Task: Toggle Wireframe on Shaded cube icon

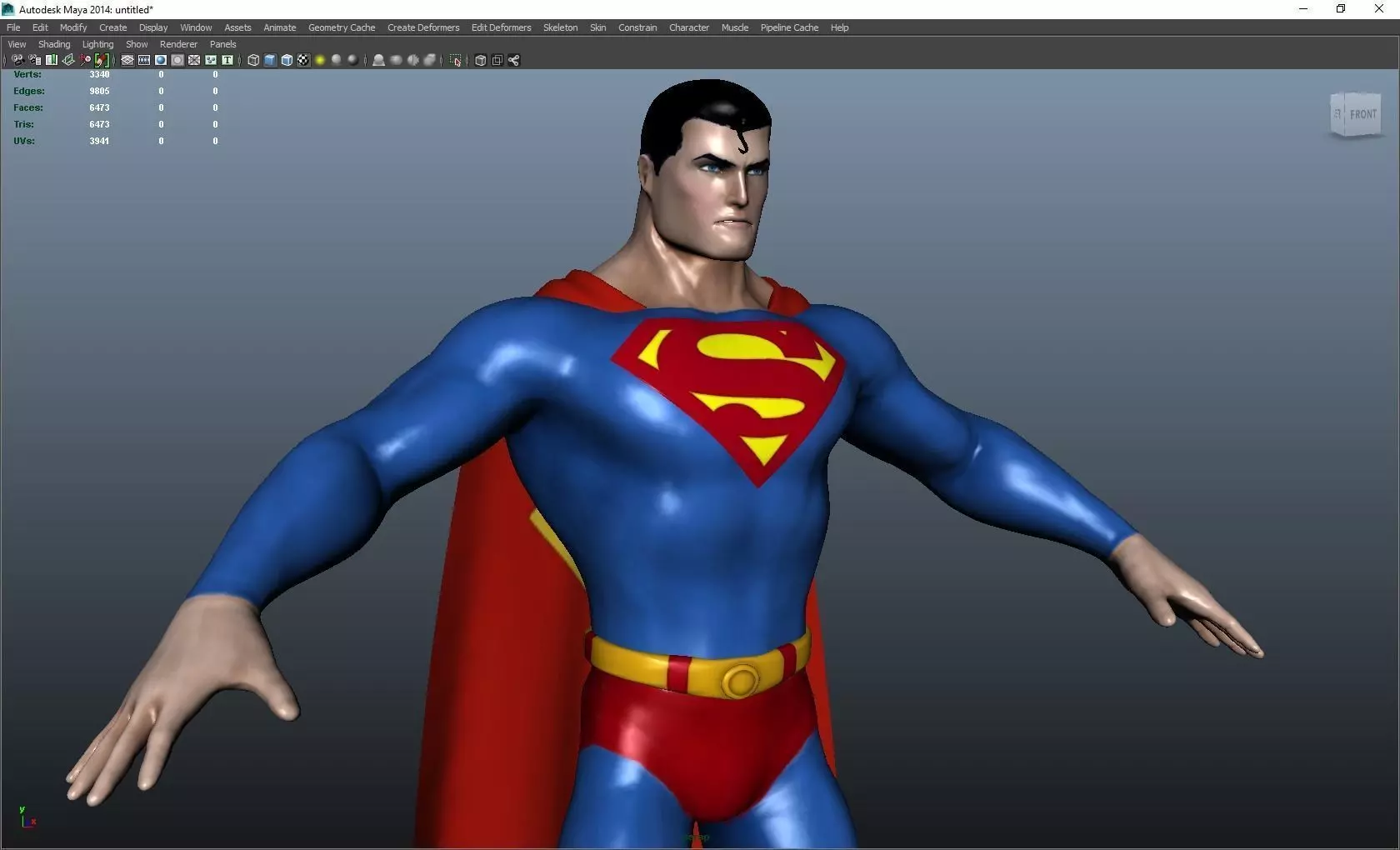Action: click(287, 60)
